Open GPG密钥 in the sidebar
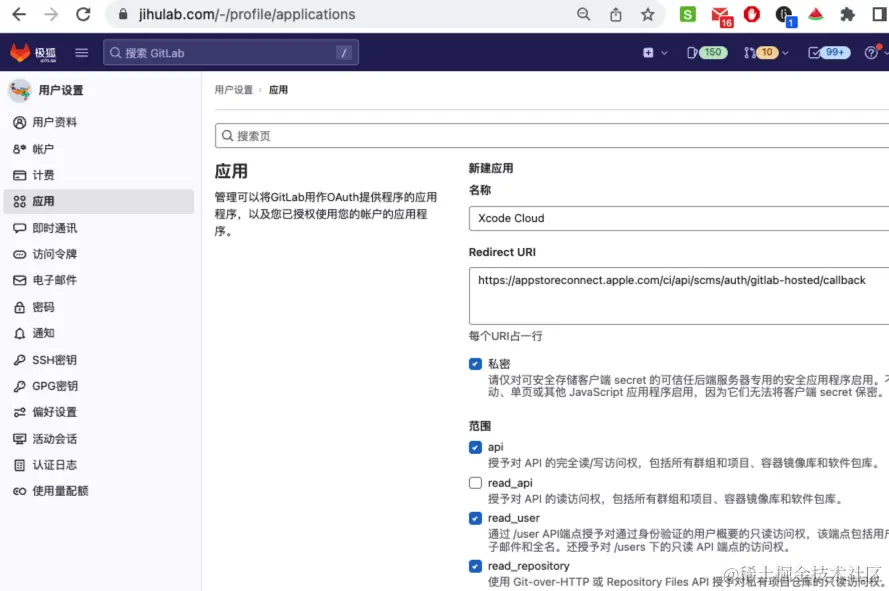Screen dimensions: 889x591 point(99,386)
